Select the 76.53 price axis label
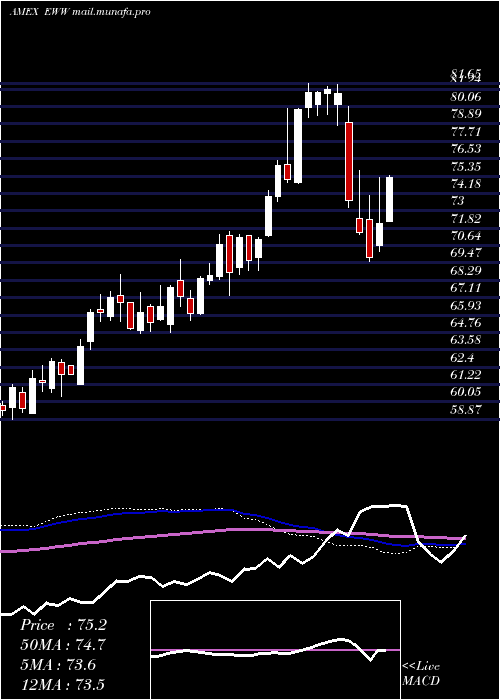This screenshot has width=500, height=700. [x=466, y=149]
